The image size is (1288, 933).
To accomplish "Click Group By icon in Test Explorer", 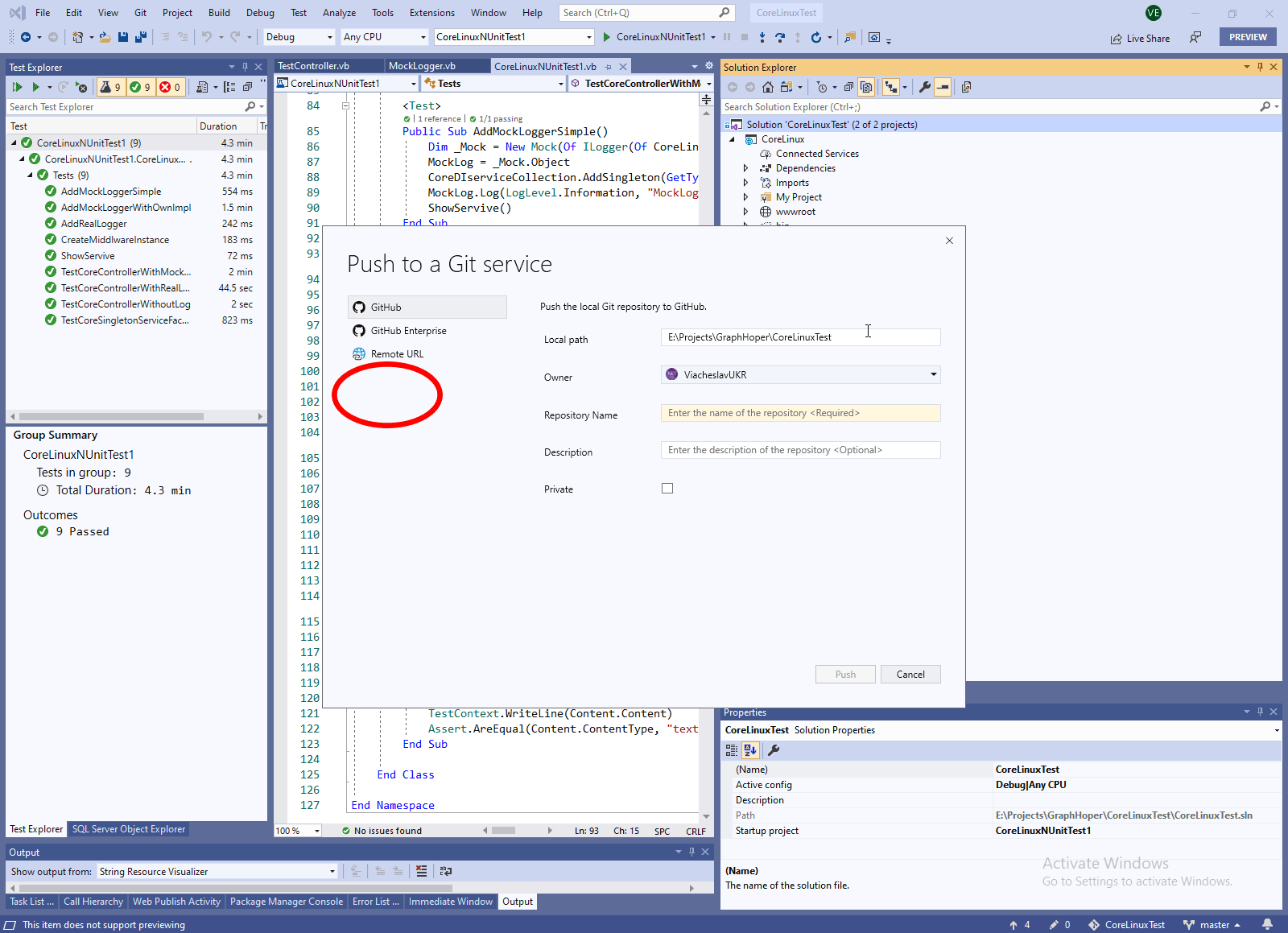I will click(229, 87).
